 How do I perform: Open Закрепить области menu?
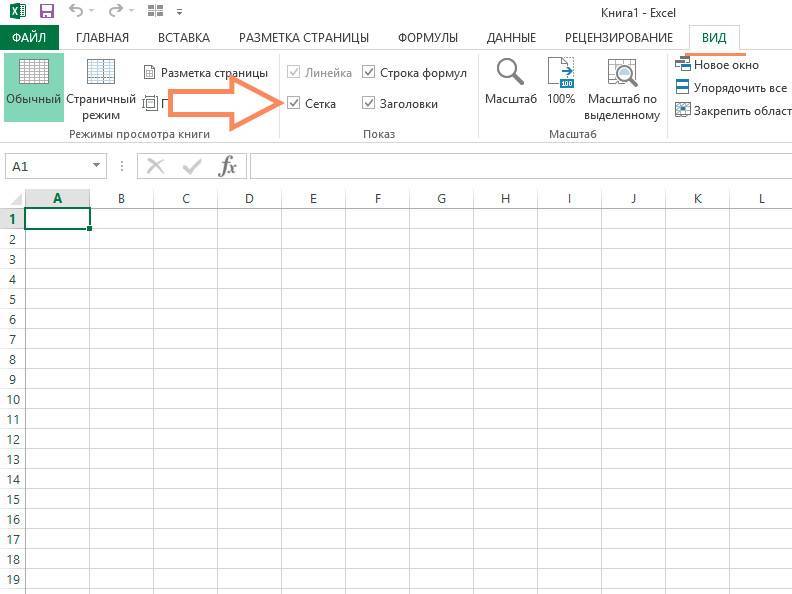pyautogui.click(x=733, y=110)
